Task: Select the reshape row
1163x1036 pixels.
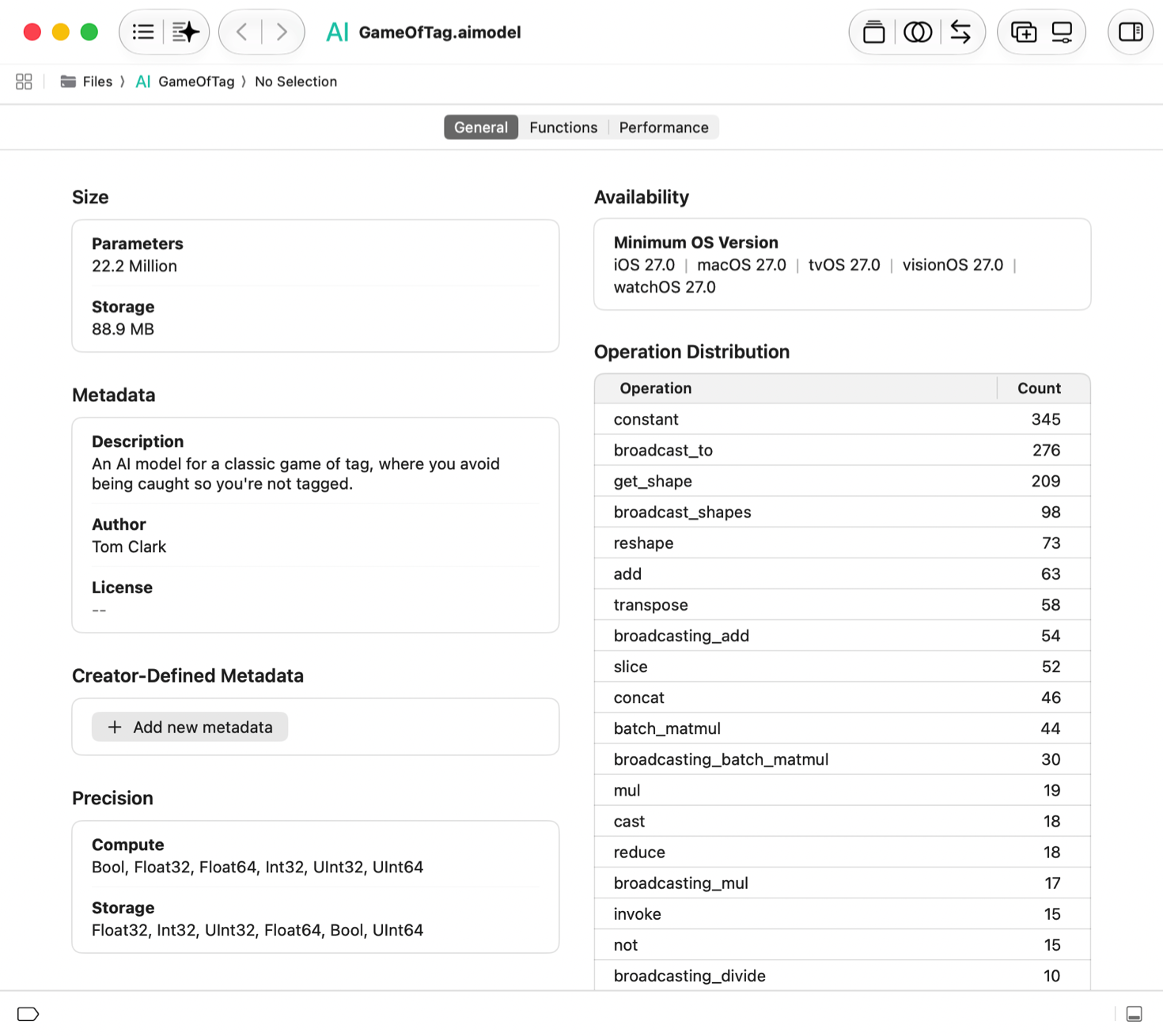Action: point(843,543)
